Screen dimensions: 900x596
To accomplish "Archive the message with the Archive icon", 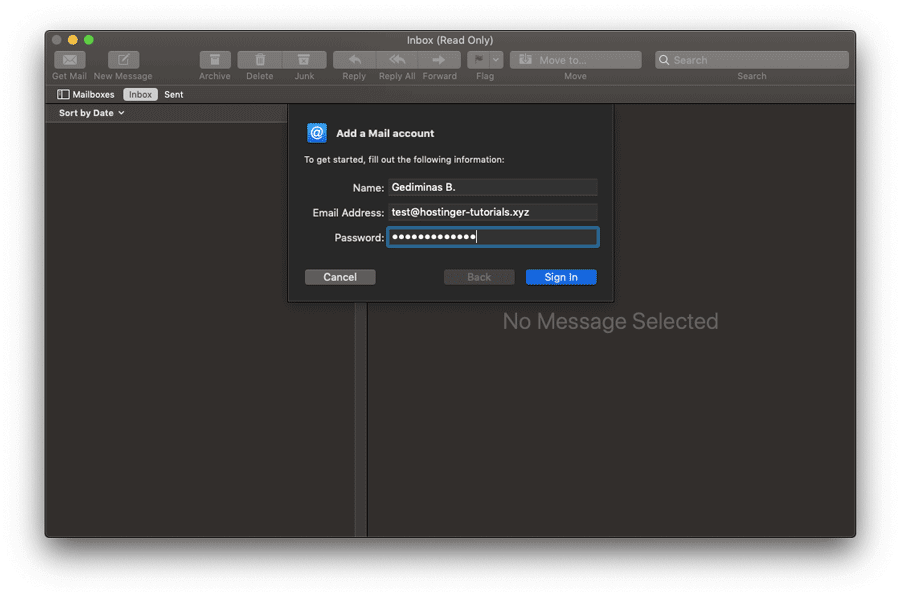I will click(x=215, y=60).
